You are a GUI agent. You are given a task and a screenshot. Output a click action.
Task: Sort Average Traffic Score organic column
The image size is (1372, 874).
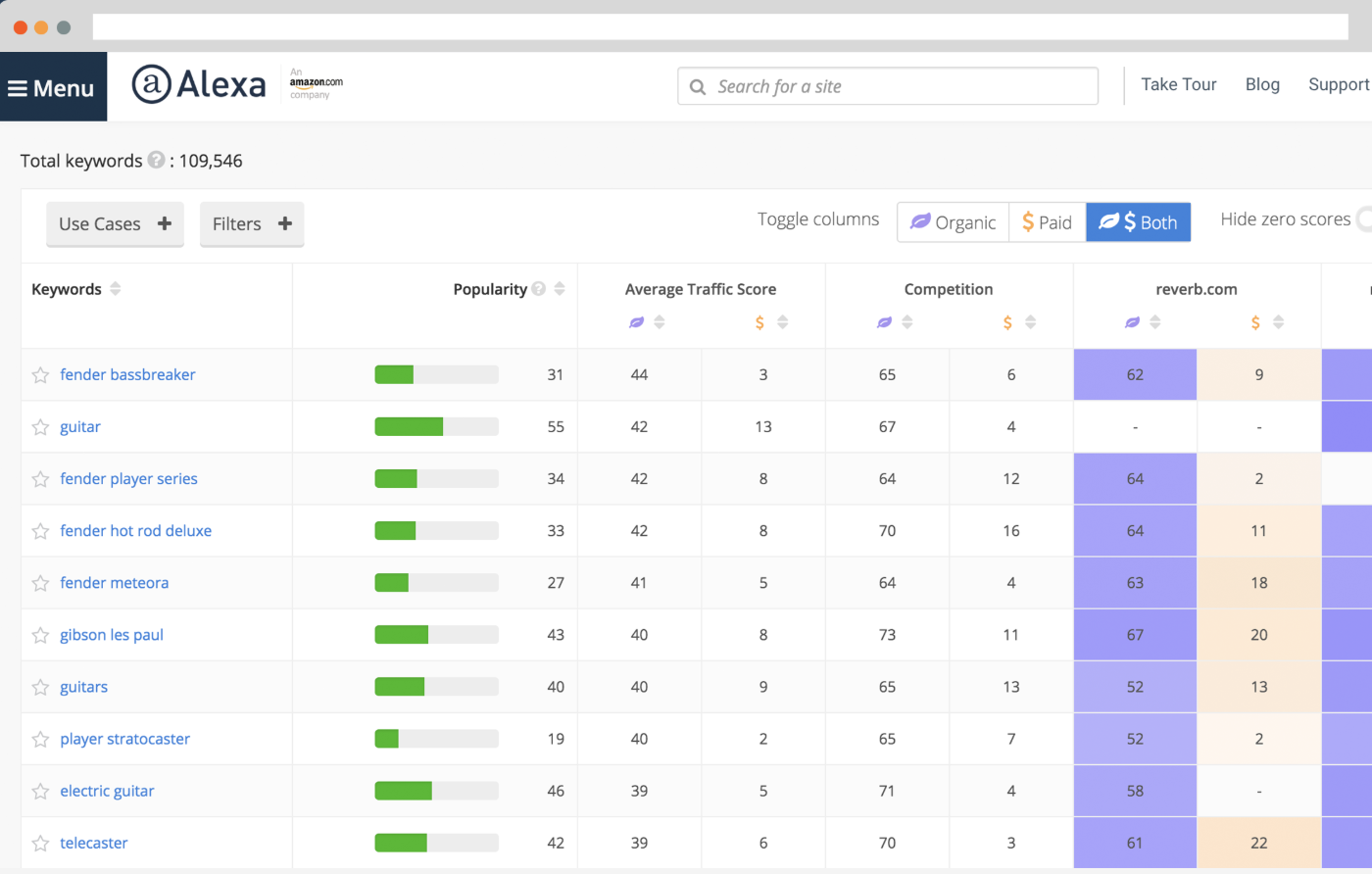660,322
